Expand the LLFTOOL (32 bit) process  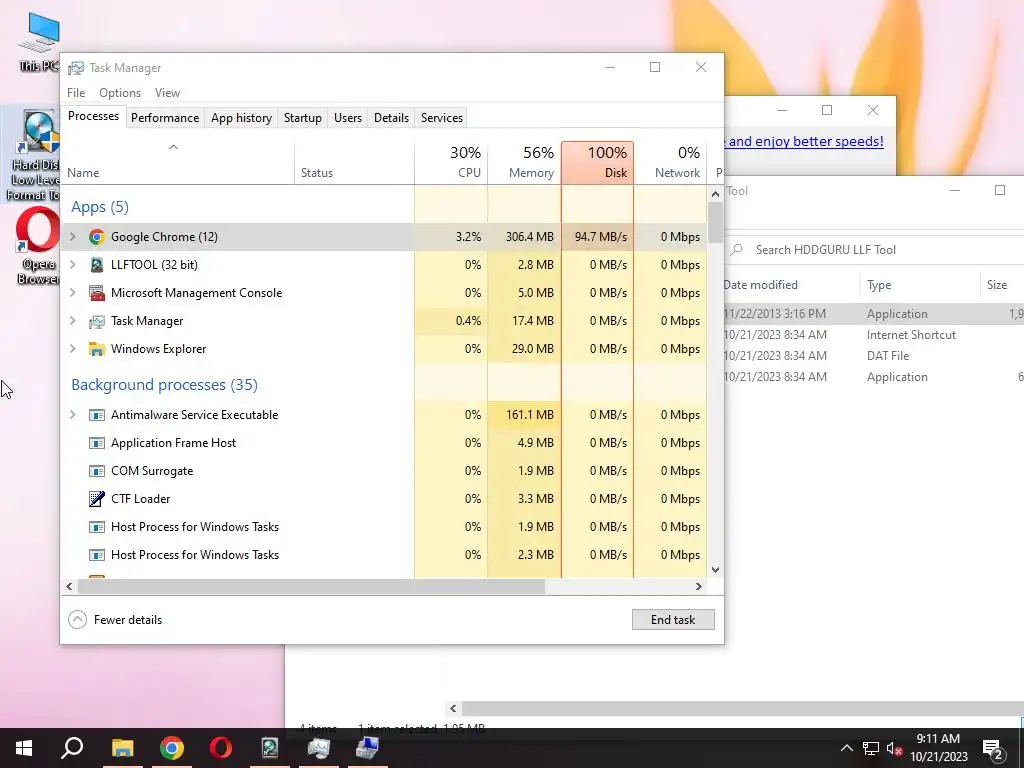point(72,264)
